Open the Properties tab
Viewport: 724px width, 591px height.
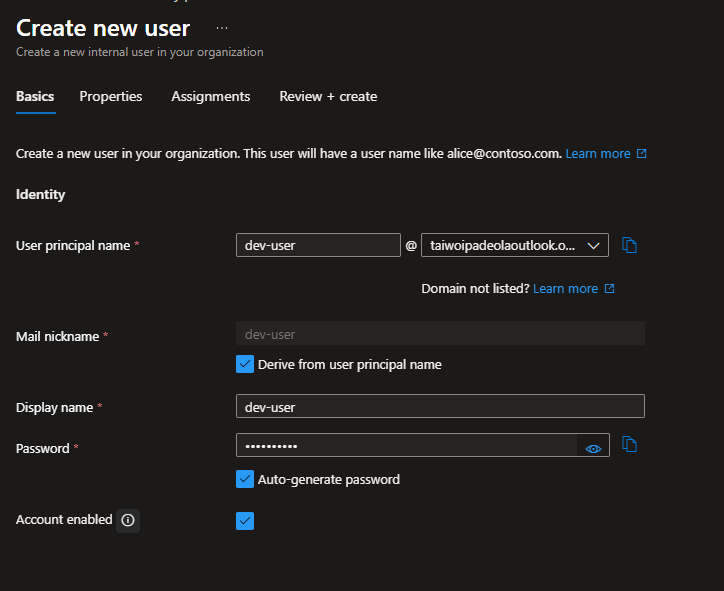tap(111, 96)
